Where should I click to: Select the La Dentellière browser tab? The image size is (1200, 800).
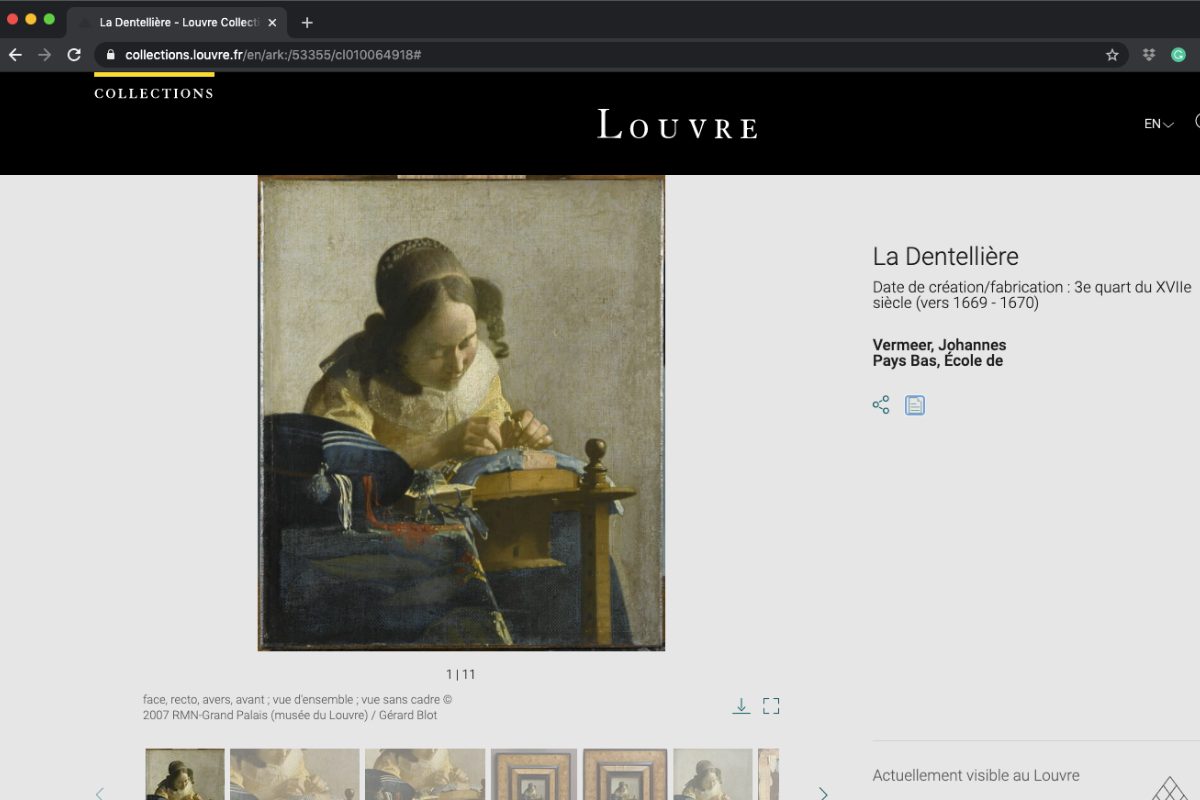coord(178,22)
